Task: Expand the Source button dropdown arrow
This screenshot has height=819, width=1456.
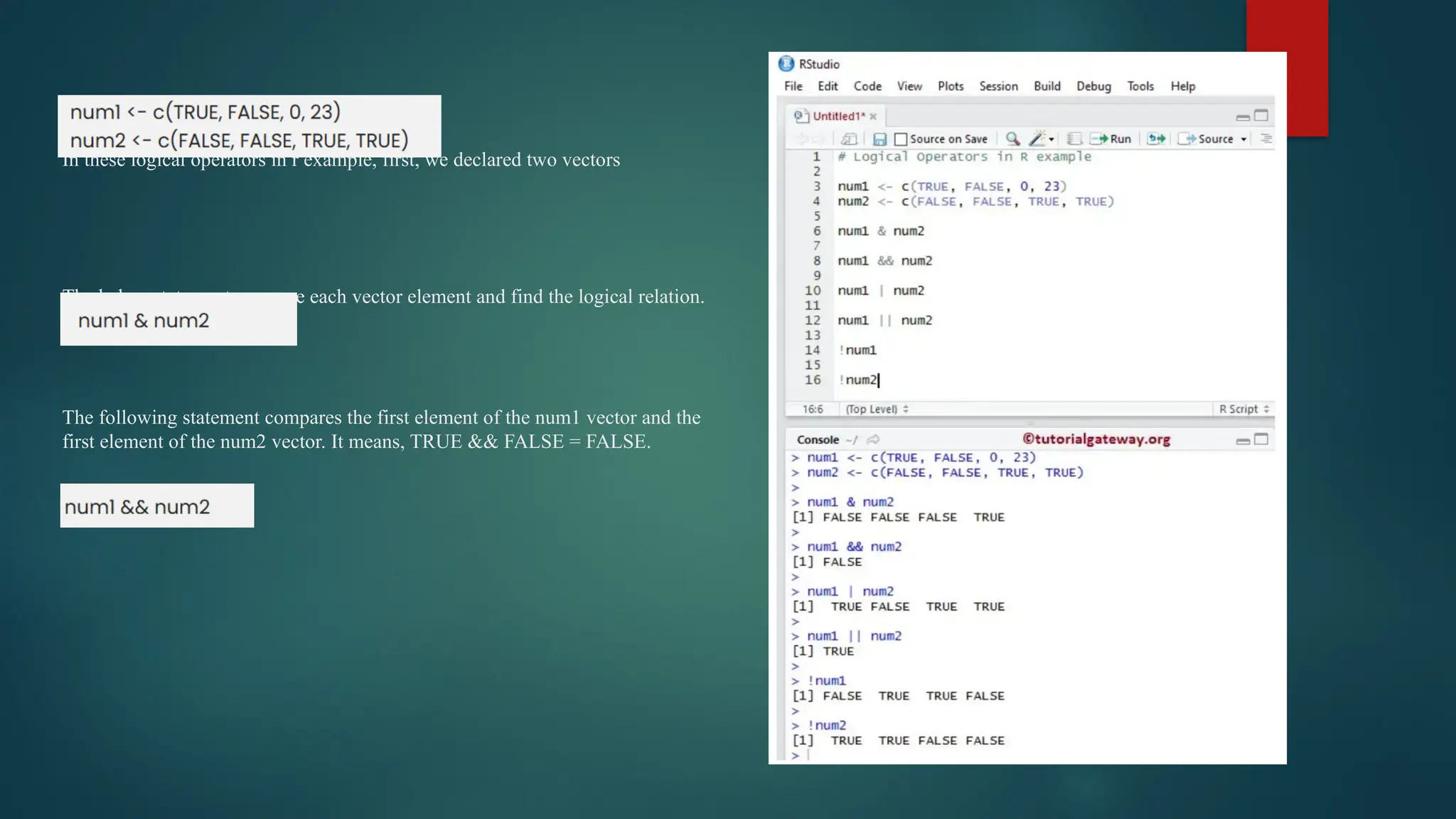Action: click(1244, 139)
